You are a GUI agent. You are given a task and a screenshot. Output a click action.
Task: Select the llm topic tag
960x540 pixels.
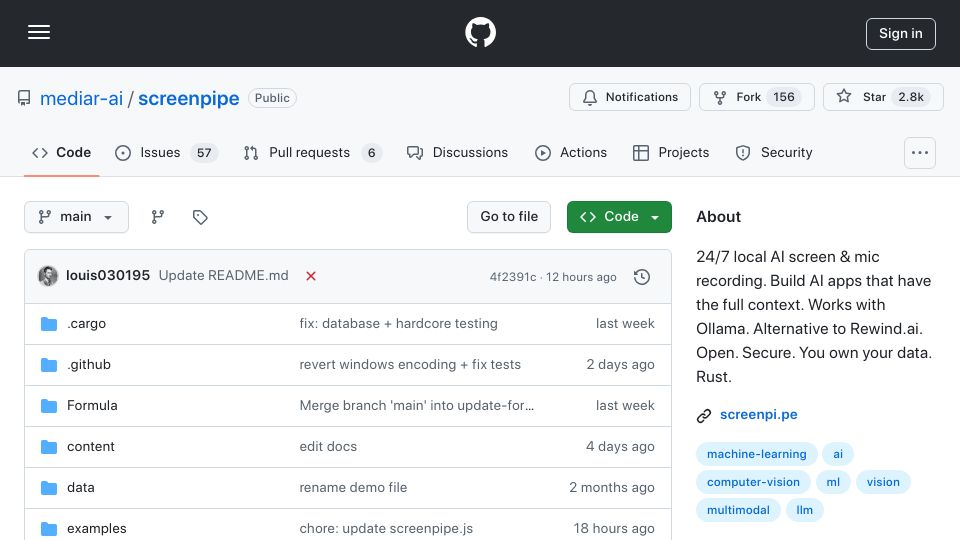pyautogui.click(x=804, y=510)
